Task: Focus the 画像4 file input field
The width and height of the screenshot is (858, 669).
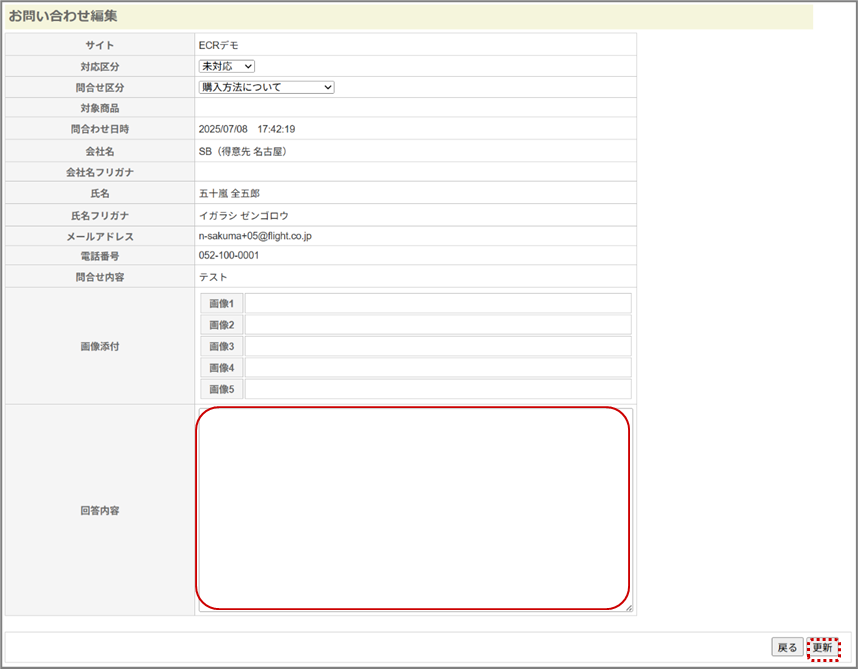Action: tap(437, 368)
